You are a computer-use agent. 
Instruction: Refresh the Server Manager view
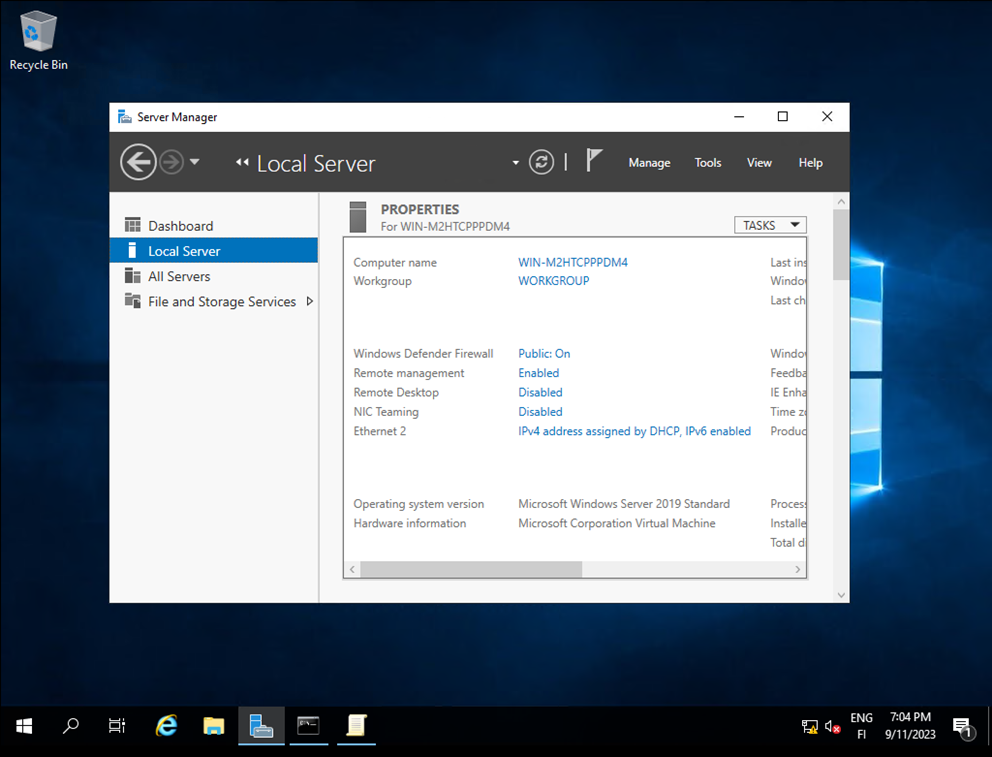541,161
